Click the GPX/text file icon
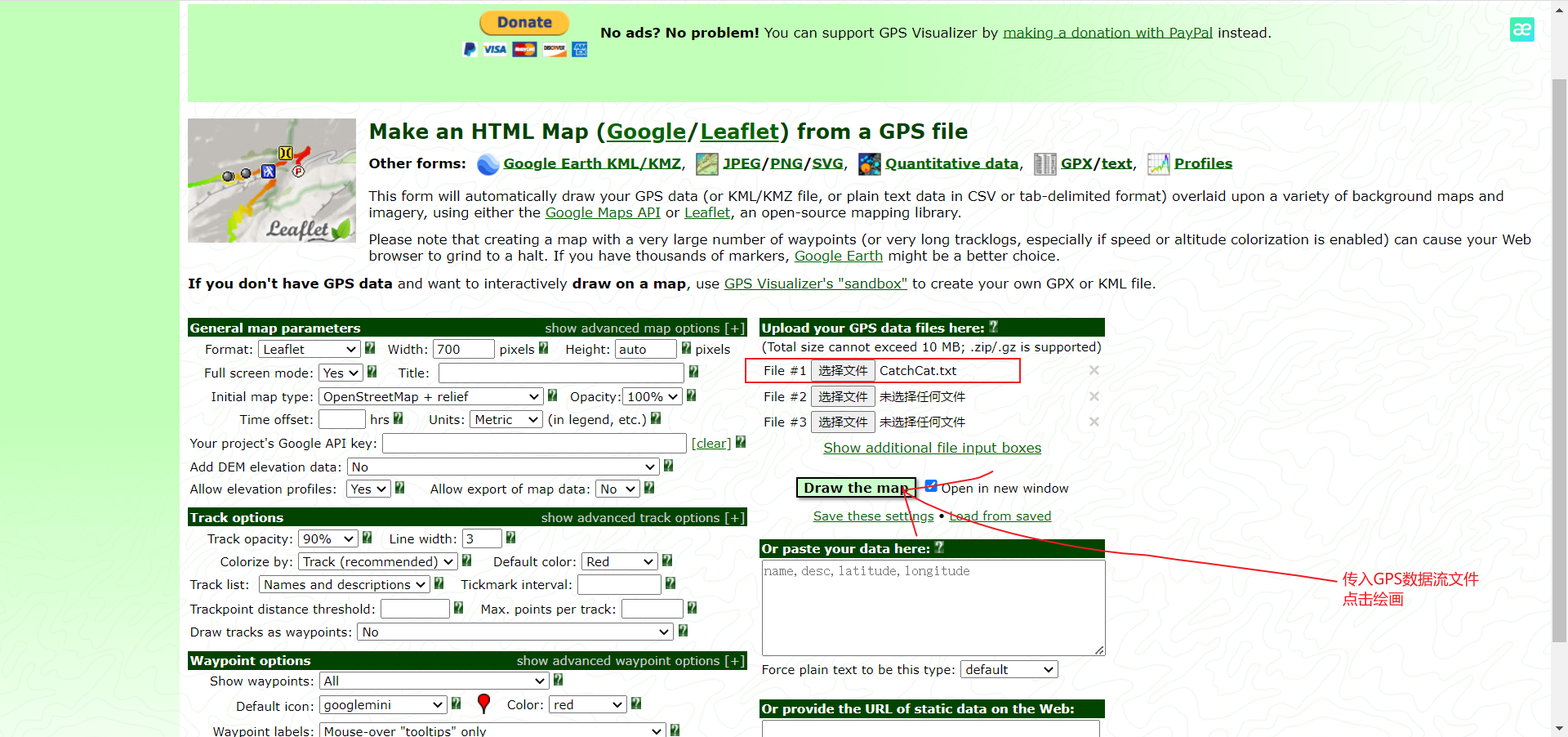 pos(1045,163)
